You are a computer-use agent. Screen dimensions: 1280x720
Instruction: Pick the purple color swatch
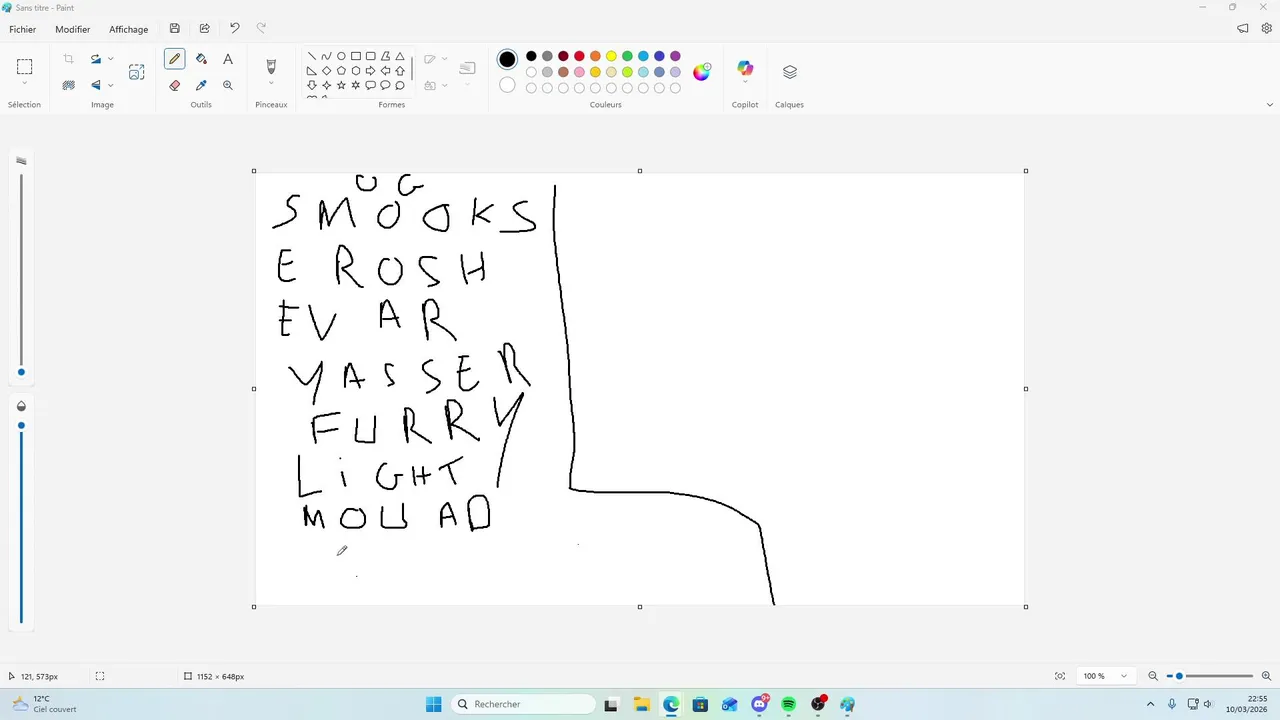(x=675, y=56)
